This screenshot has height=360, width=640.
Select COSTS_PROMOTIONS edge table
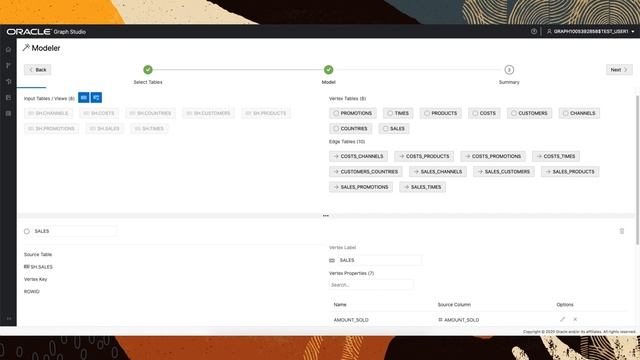[493, 156]
